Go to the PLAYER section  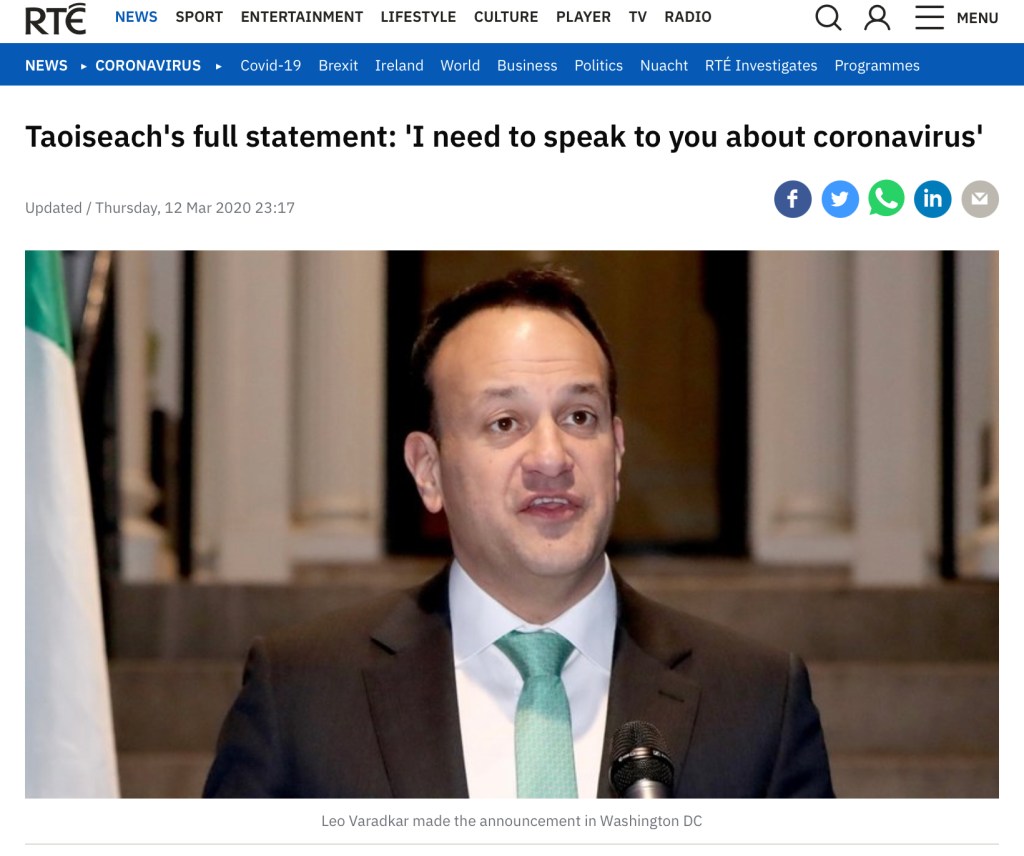point(583,17)
